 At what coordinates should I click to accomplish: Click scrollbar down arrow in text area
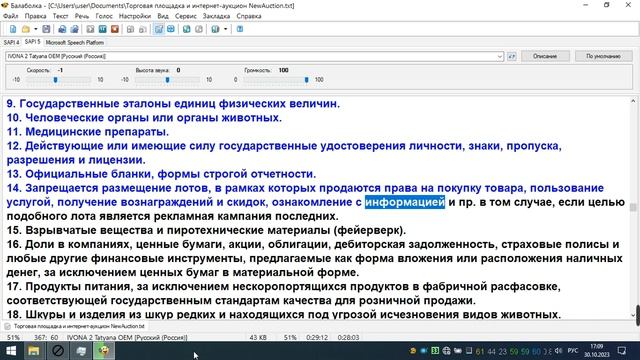coord(633,315)
